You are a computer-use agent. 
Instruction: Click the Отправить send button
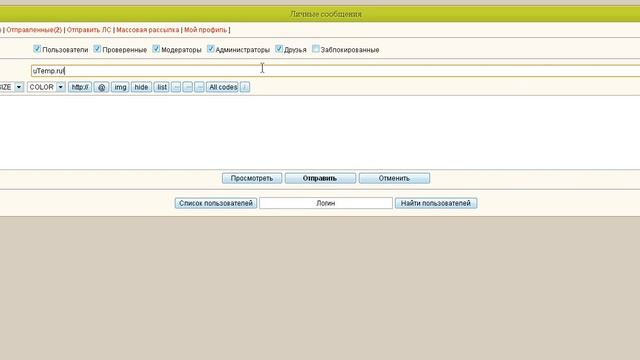pyautogui.click(x=320, y=178)
